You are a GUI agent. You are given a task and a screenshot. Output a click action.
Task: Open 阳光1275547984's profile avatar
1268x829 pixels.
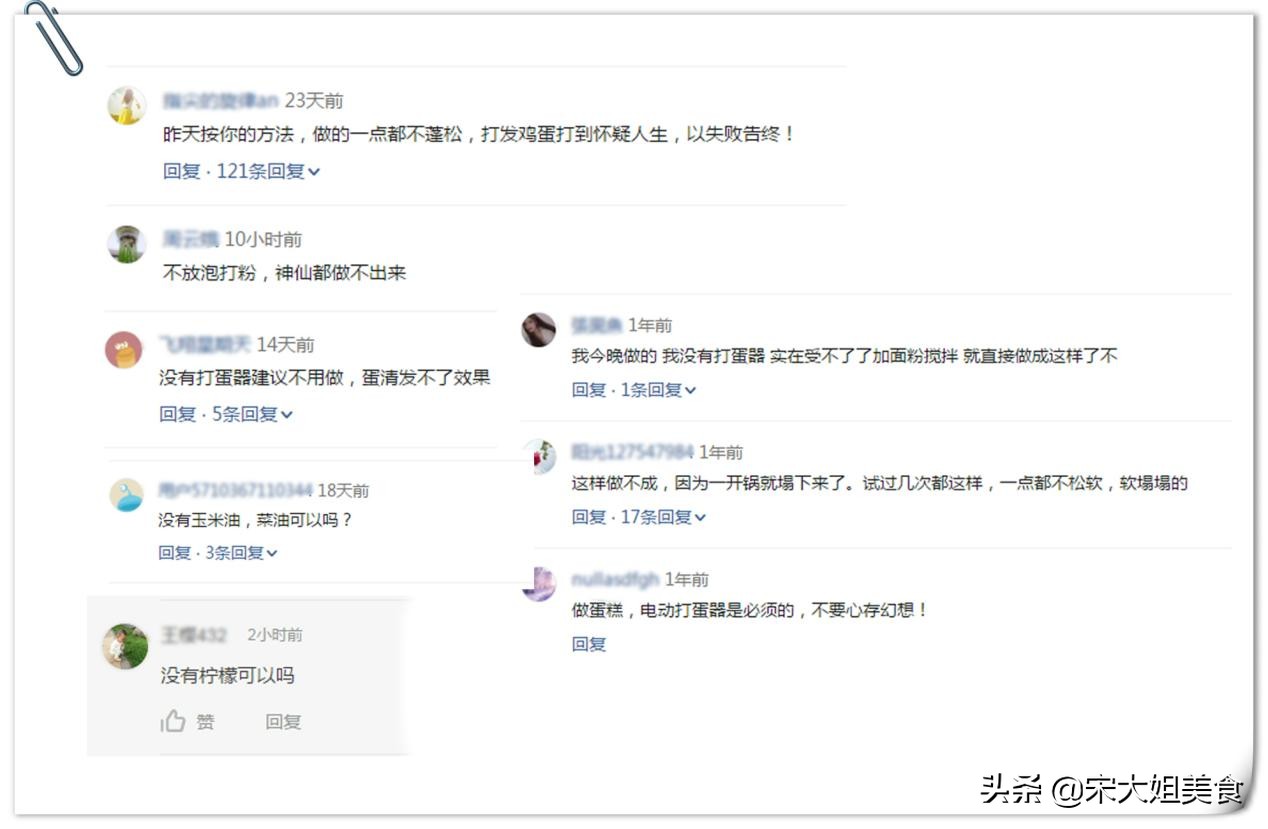coord(539,456)
